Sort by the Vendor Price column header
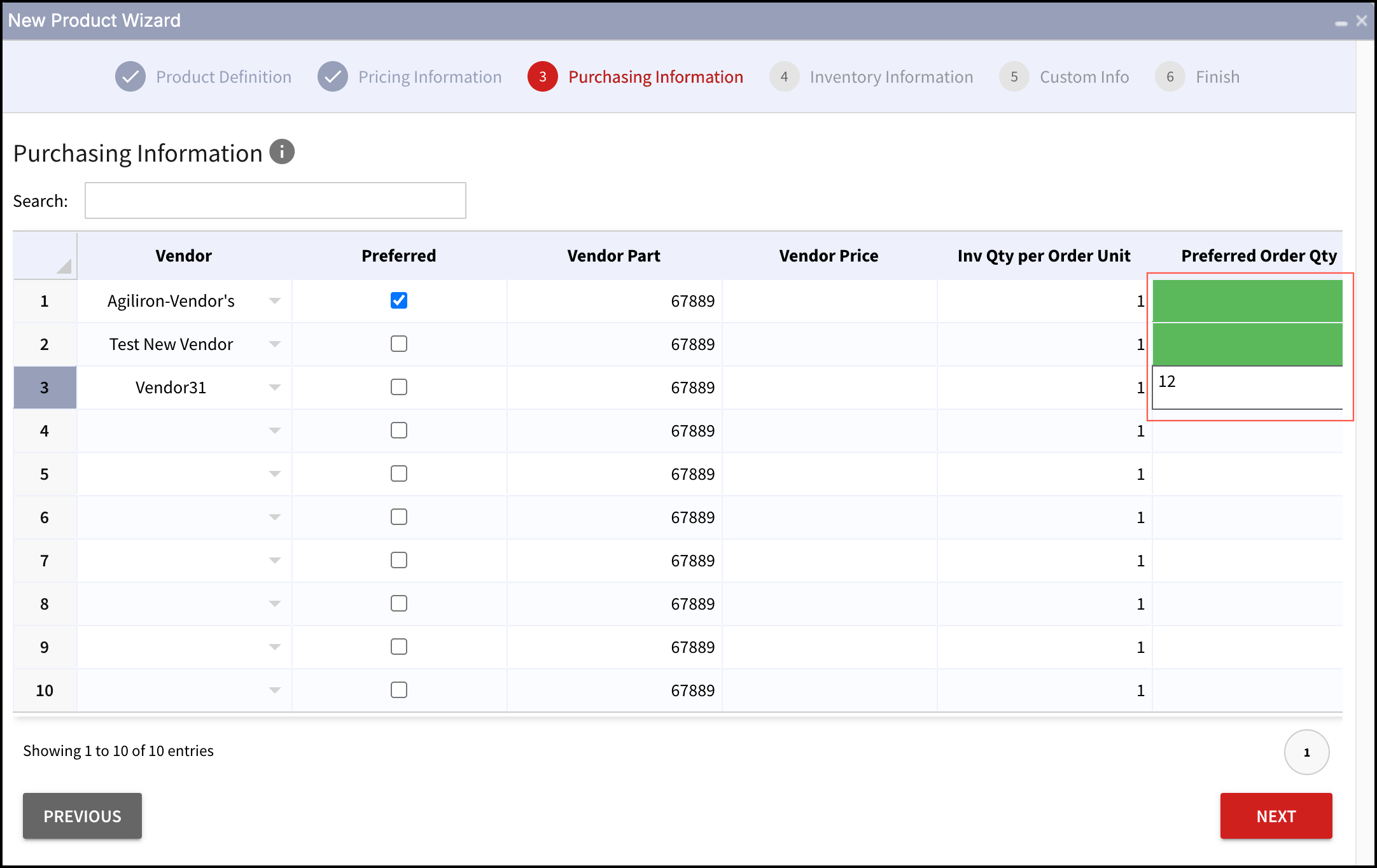 point(829,256)
